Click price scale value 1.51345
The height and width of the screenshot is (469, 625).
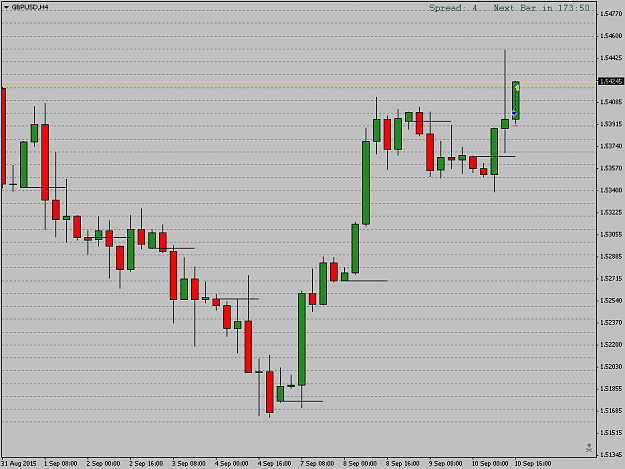tap(611, 455)
